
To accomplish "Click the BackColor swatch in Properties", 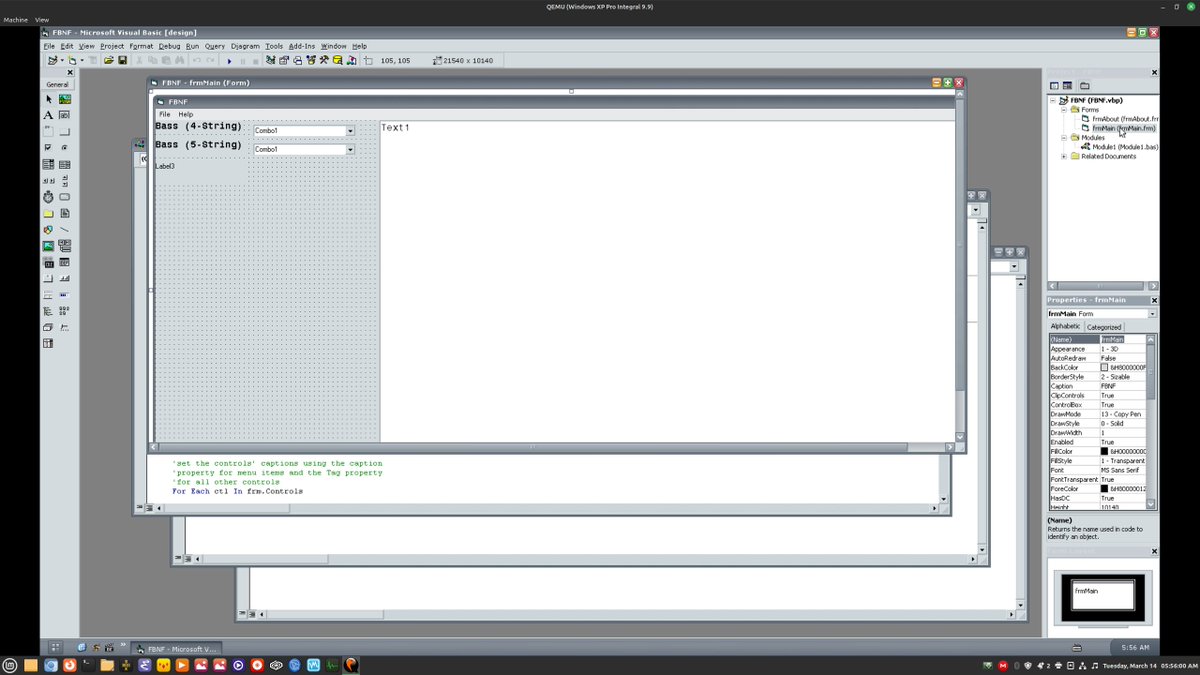I will coord(1105,367).
